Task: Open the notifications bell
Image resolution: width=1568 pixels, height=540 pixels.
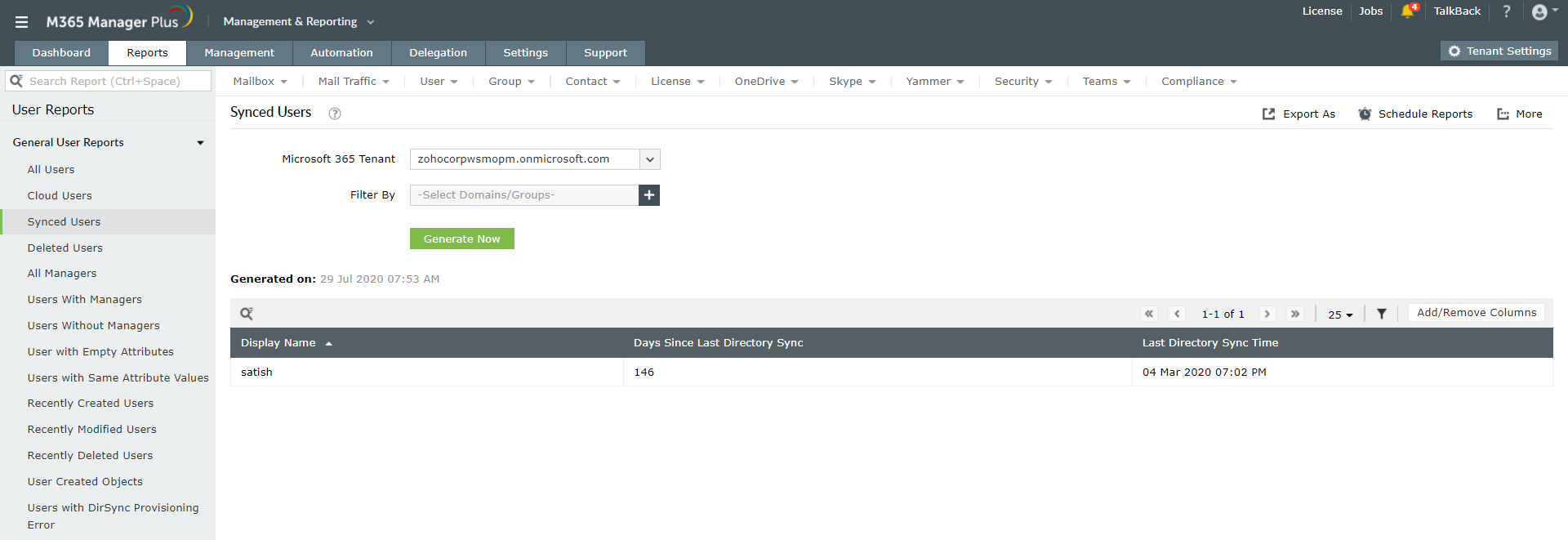Action: point(1408,11)
